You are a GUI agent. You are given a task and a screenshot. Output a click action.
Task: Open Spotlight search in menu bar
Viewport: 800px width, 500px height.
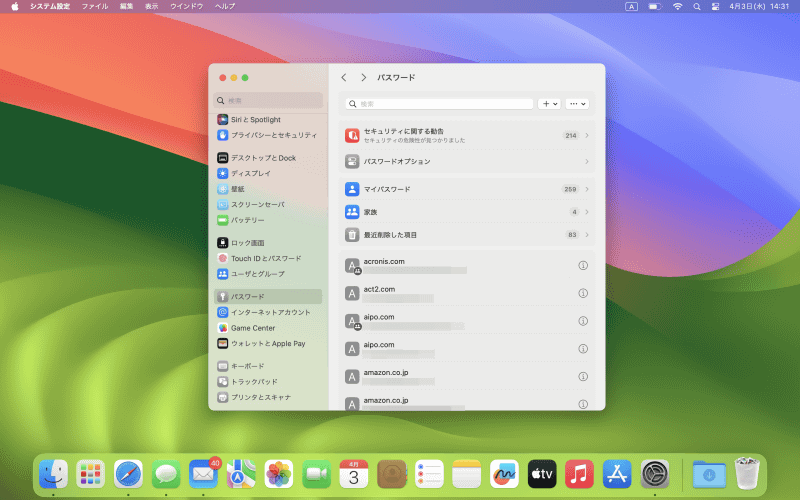point(696,7)
